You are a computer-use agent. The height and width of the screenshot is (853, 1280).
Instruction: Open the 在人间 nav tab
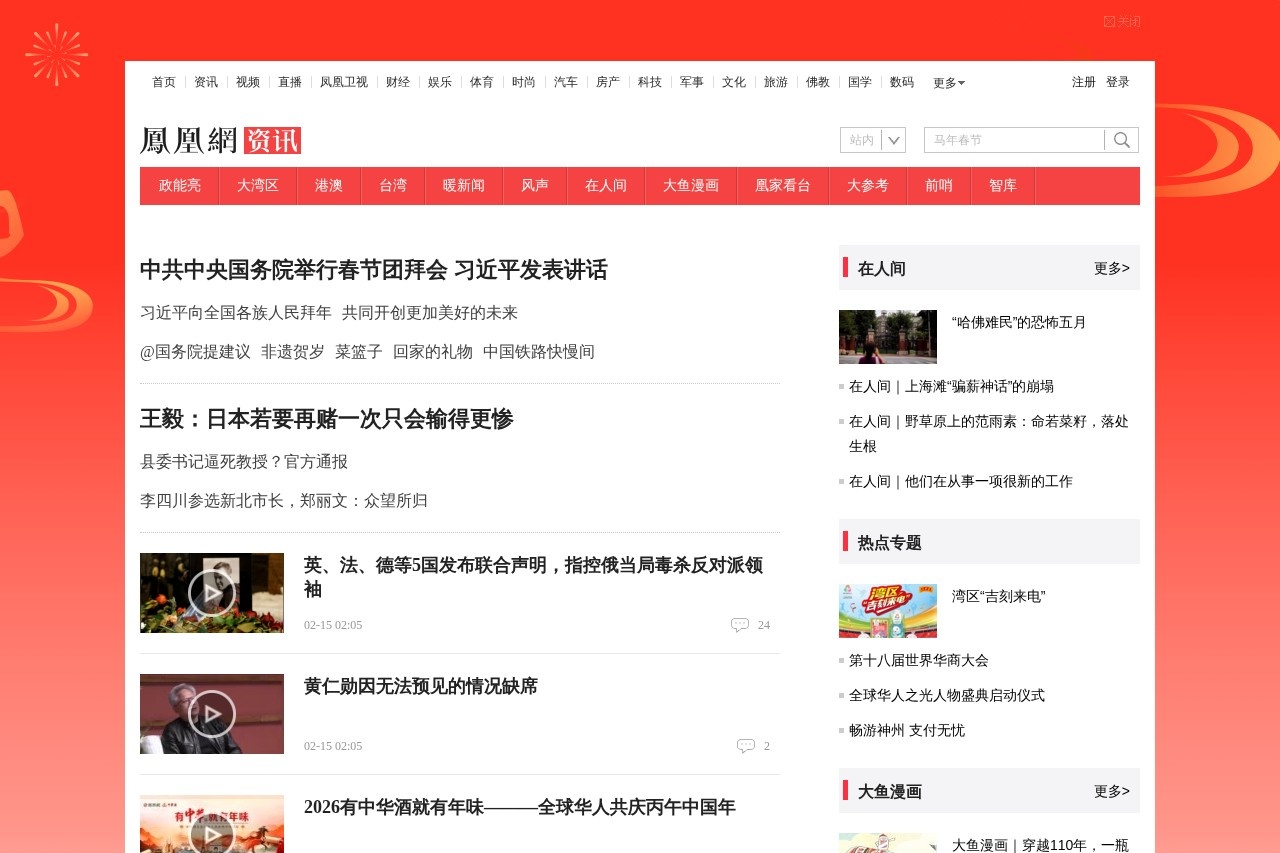(606, 186)
